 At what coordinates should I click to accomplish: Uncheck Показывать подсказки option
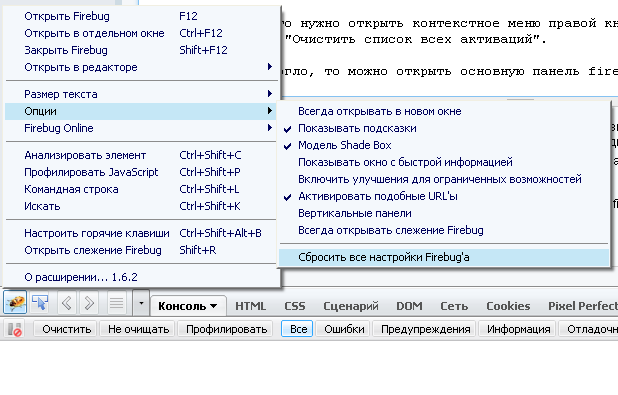click(444, 128)
